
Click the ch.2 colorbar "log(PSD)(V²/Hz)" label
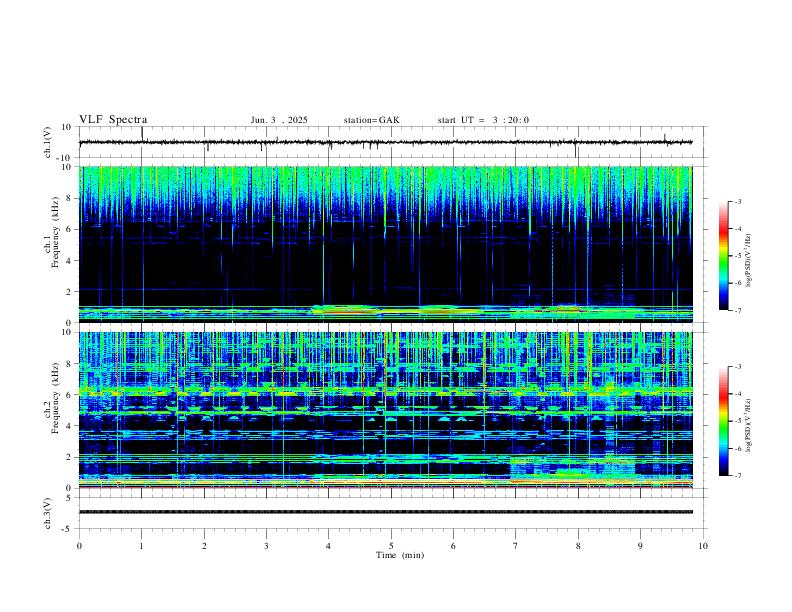[749, 425]
